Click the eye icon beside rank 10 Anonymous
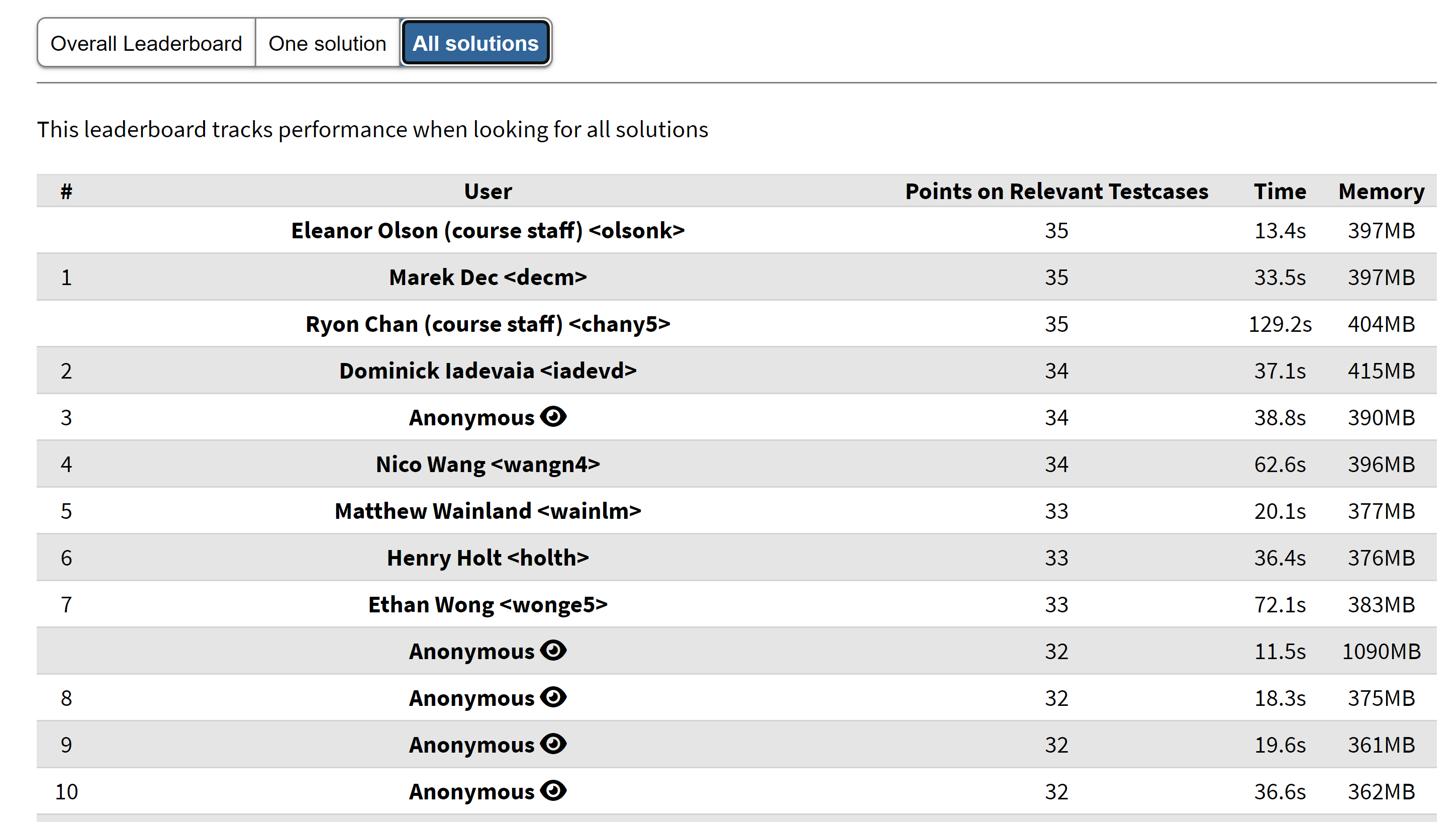 click(x=553, y=790)
